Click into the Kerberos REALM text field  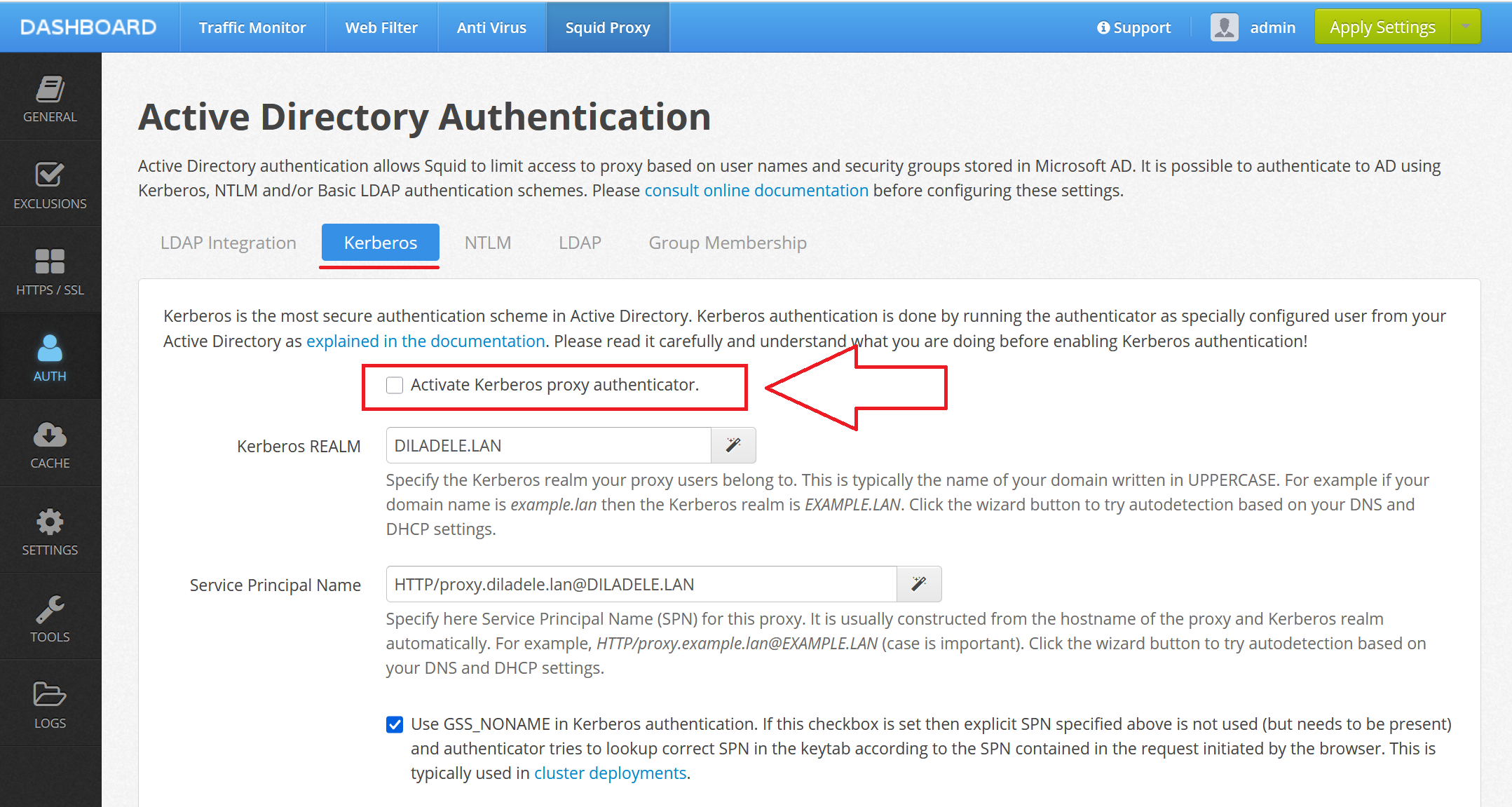pyautogui.click(x=548, y=445)
